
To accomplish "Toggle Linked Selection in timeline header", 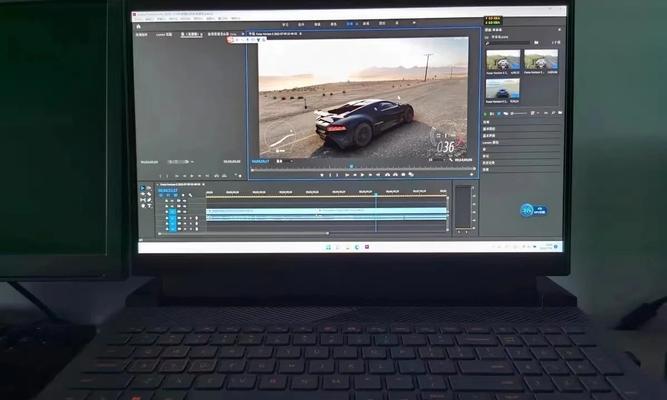I will point(175,195).
